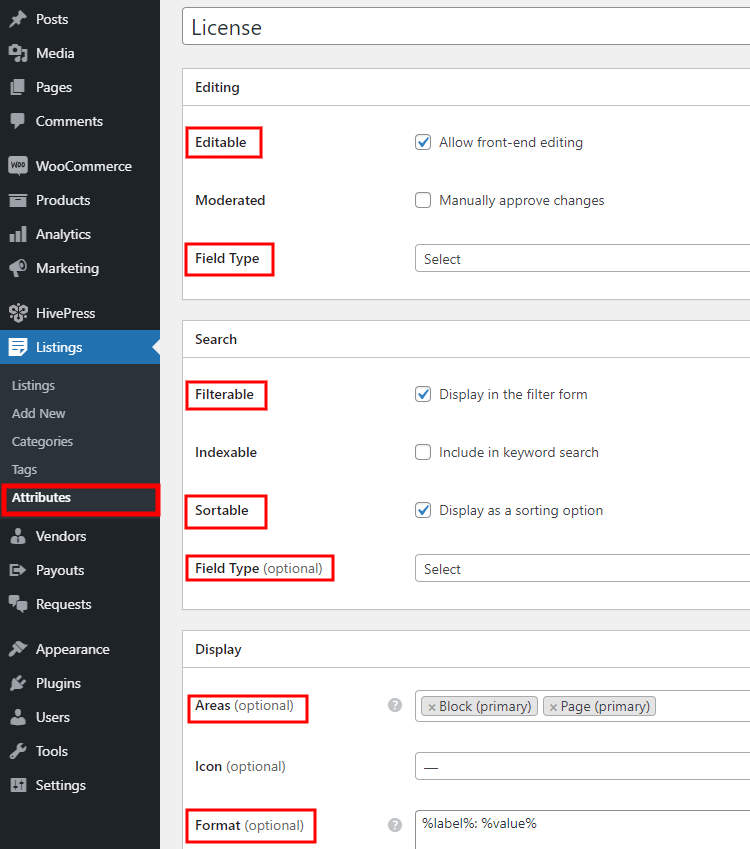Click the Comments sidebar icon

click(17, 121)
